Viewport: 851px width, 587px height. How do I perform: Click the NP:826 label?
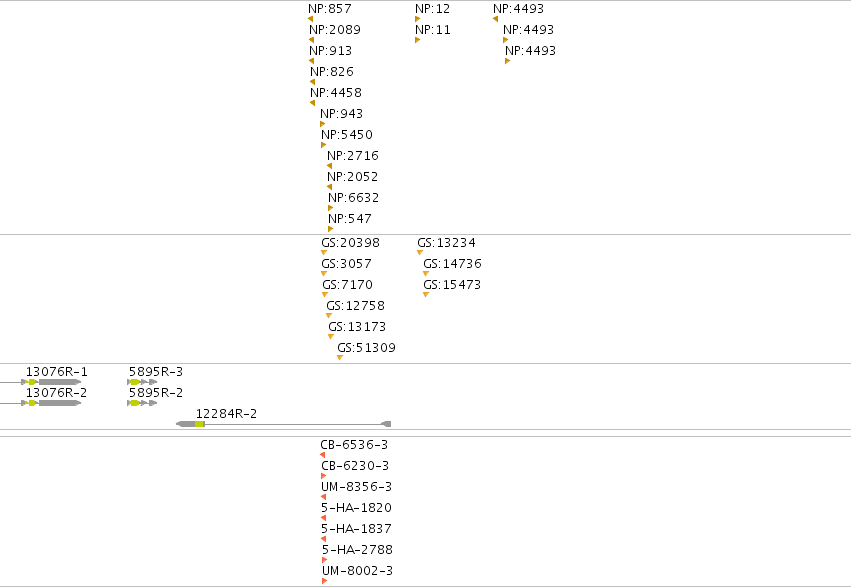(x=332, y=72)
